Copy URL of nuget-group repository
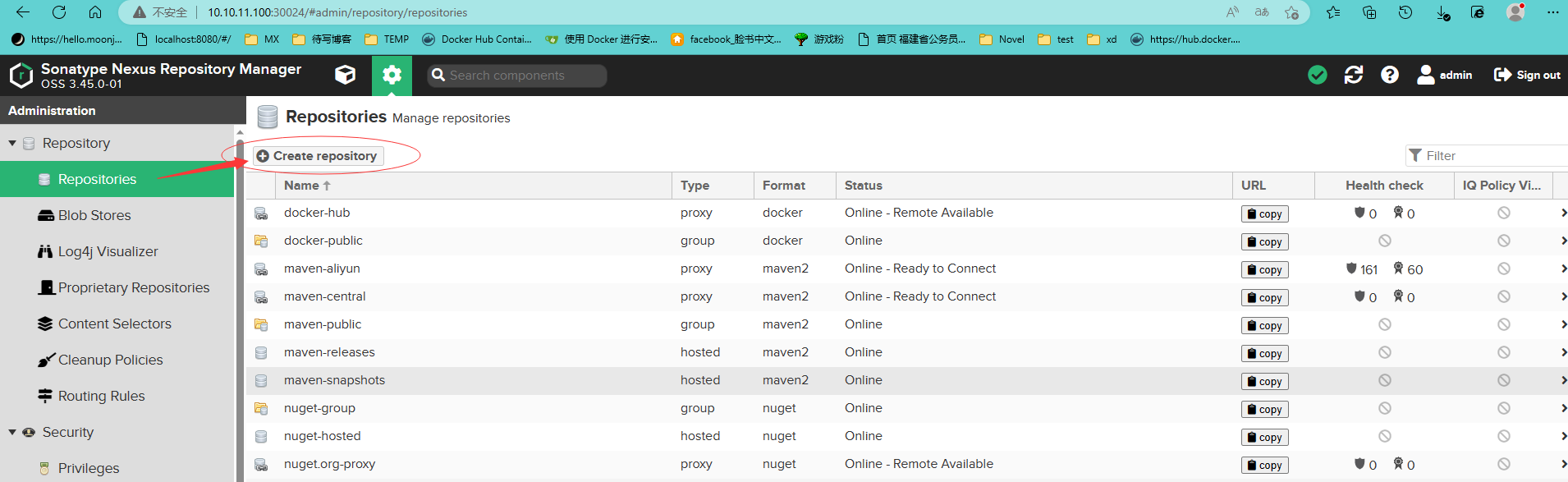The image size is (1568, 482). [x=1264, y=409]
